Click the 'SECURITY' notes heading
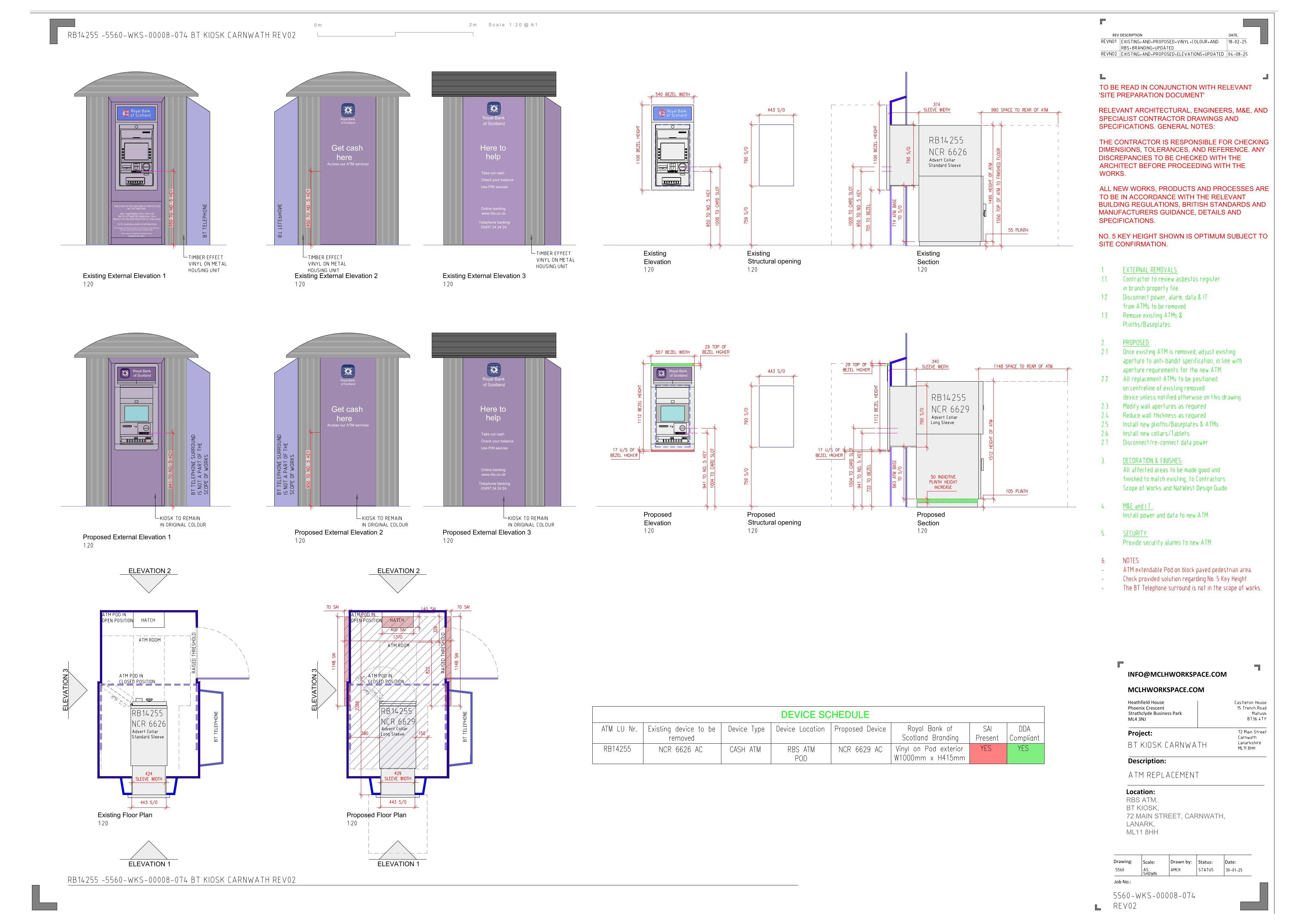This screenshot has width=1308, height=924. click(x=1135, y=533)
